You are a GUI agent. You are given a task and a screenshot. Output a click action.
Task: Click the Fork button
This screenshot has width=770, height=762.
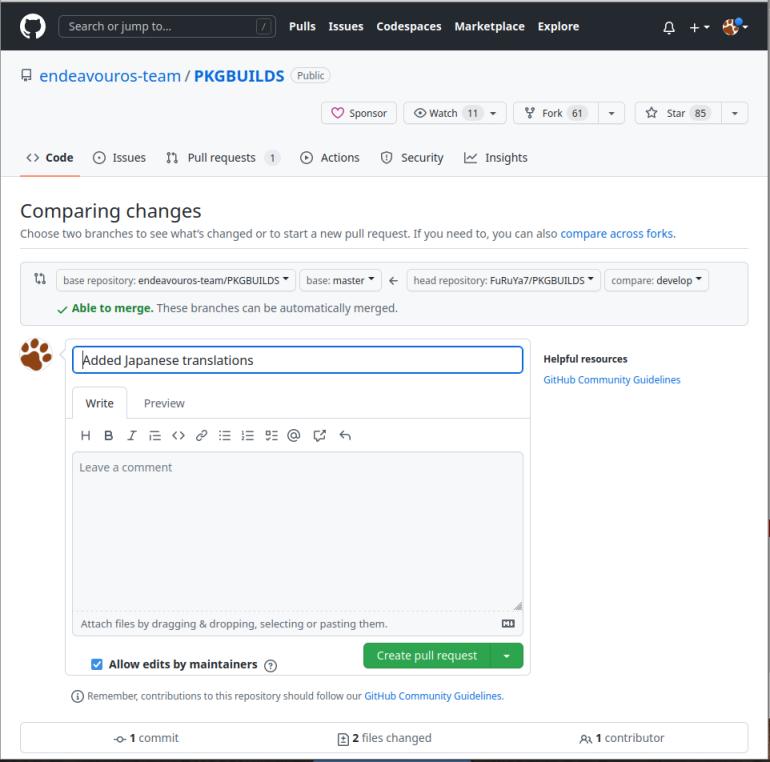click(x=556, y=113)
